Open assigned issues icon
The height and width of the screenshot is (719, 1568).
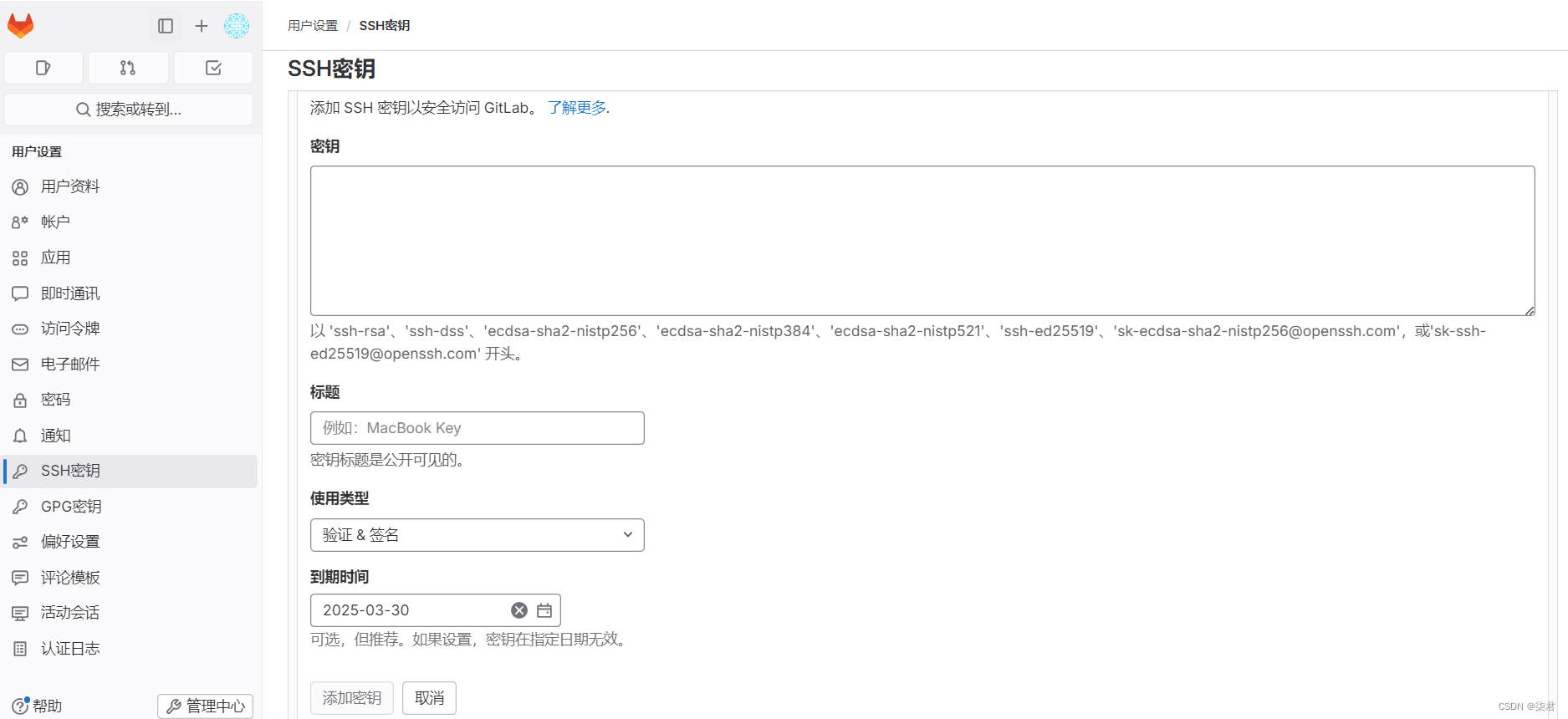point(43,68)
